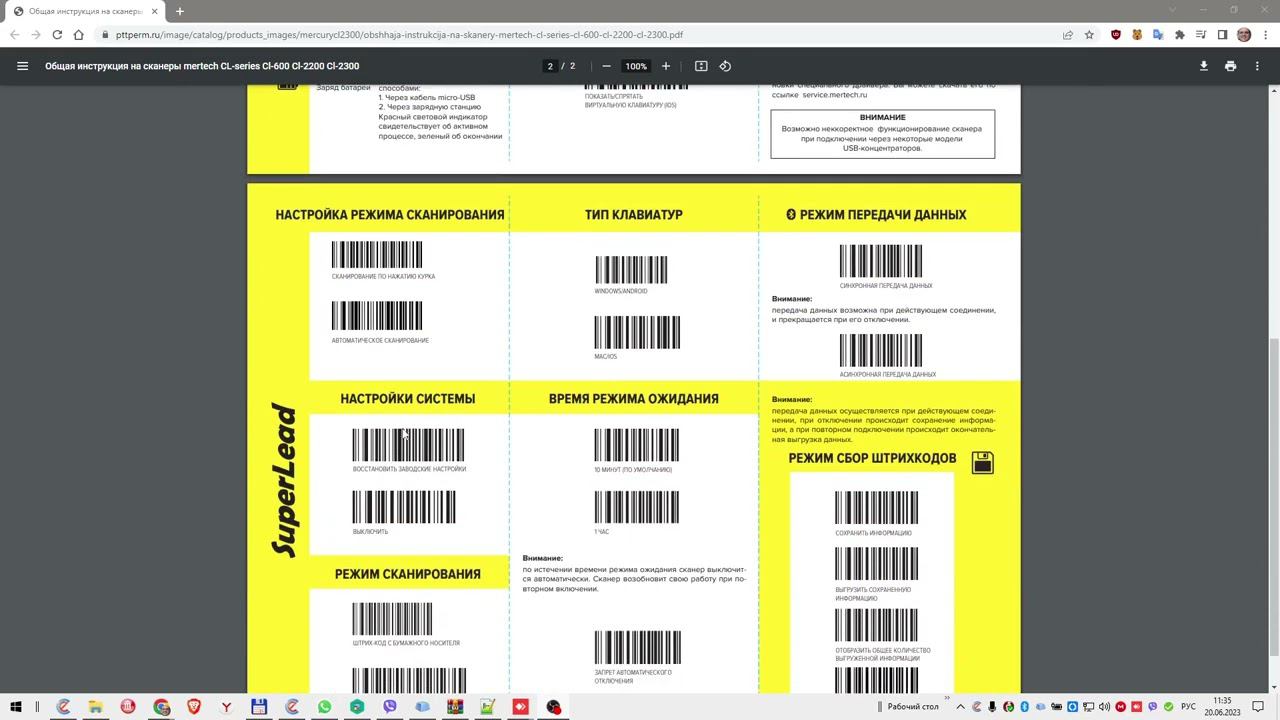
Task: Click the СОХРАНИТЬ ИНФОРМАЦИЮ barcode label
Action: pos(873,533)
